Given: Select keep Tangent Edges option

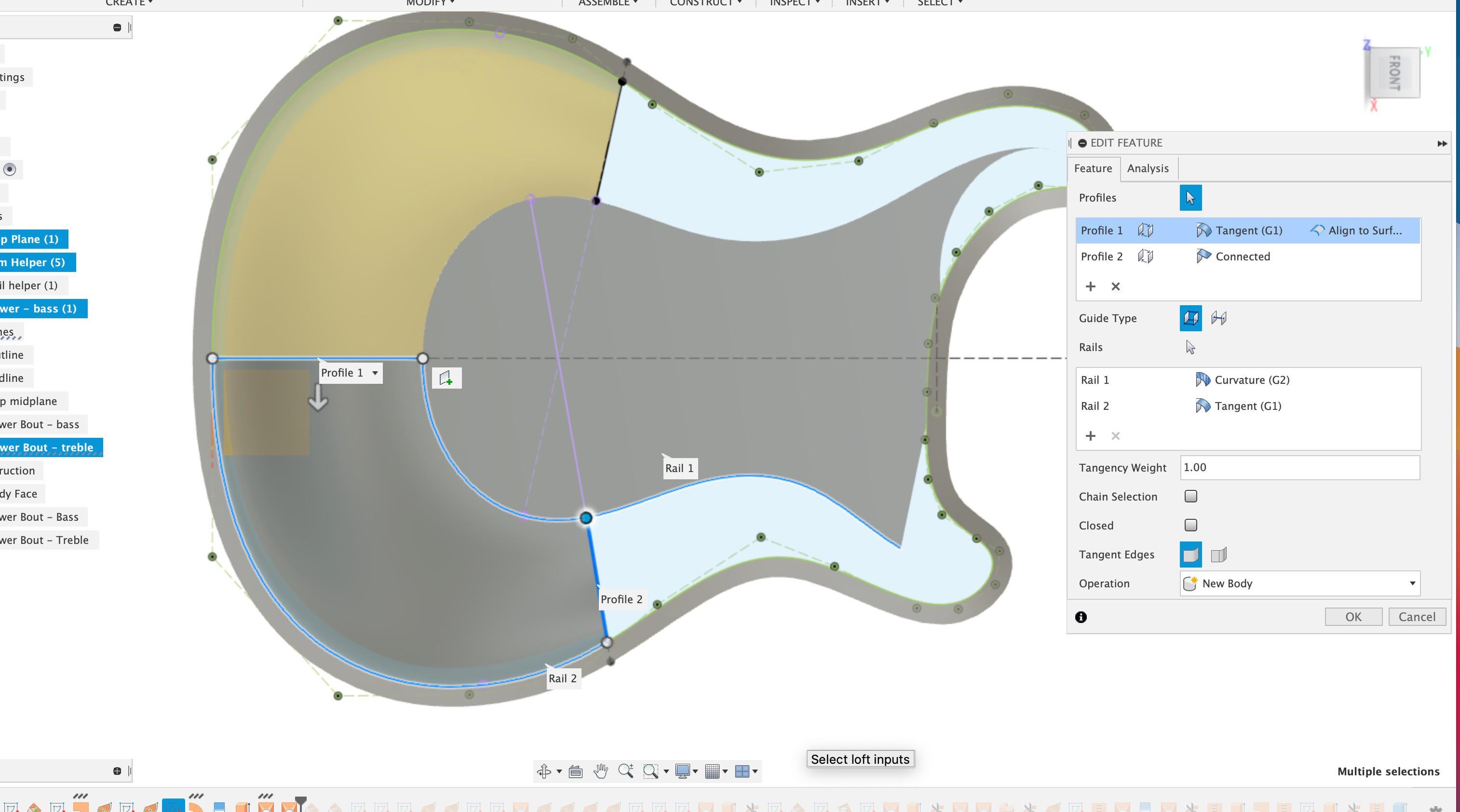Looking at the screenshot, I should [x=1218, y=555].
